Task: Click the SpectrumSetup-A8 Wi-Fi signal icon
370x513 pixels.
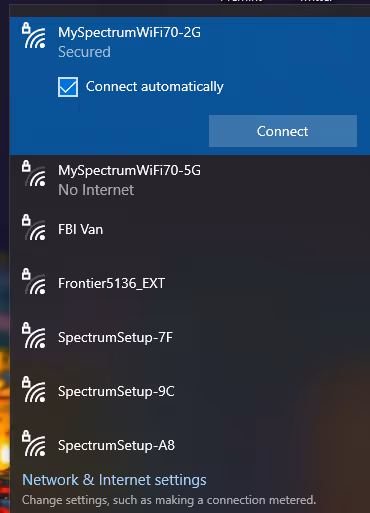Action: click(x=34, y=444)
